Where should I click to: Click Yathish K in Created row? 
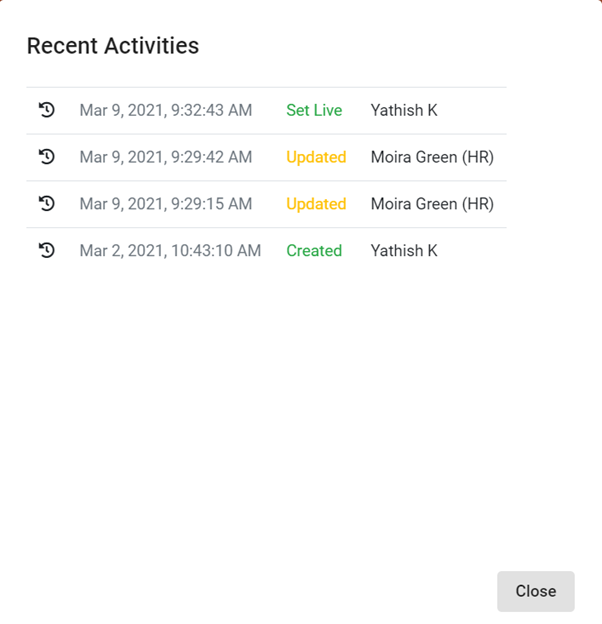point(404,251)
